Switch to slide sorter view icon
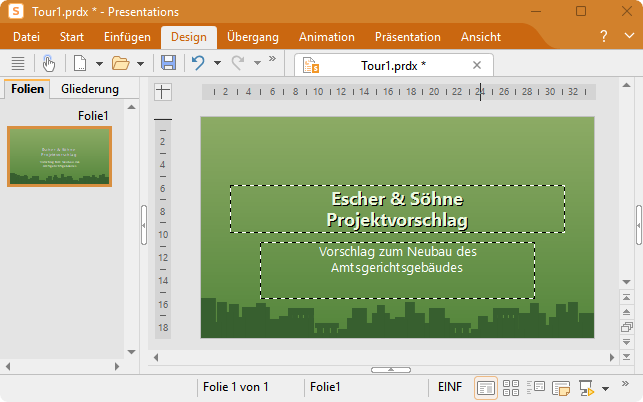 [x=511, y=387]
